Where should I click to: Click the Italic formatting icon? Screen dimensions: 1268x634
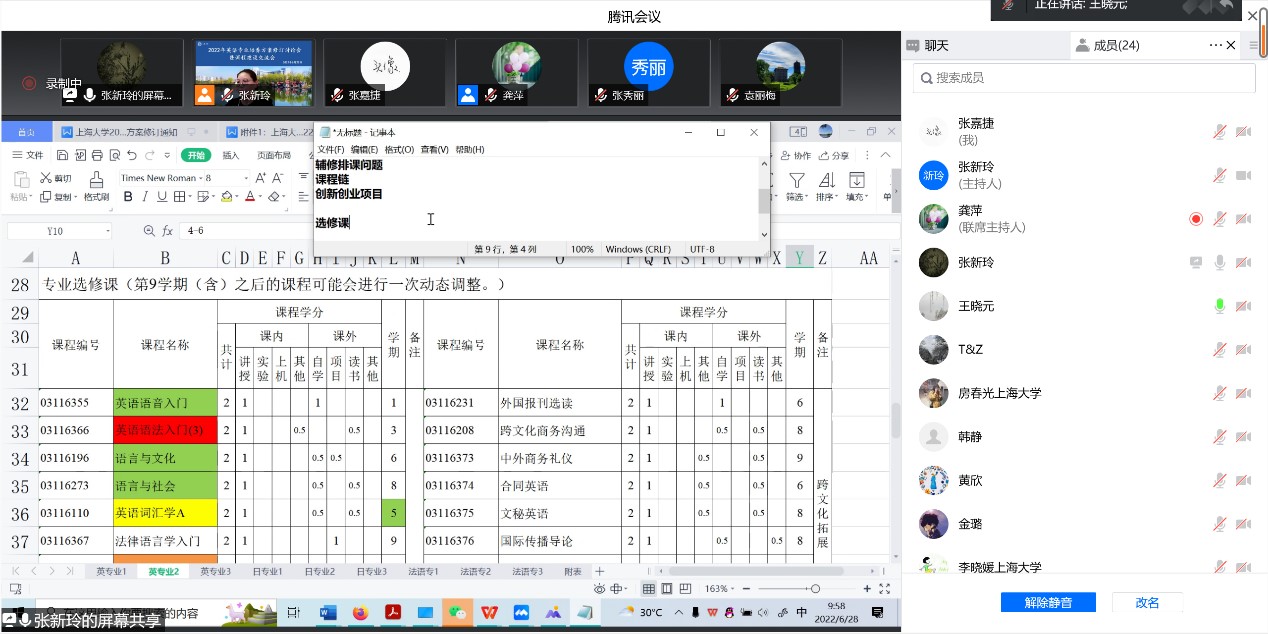pos(147,197)
